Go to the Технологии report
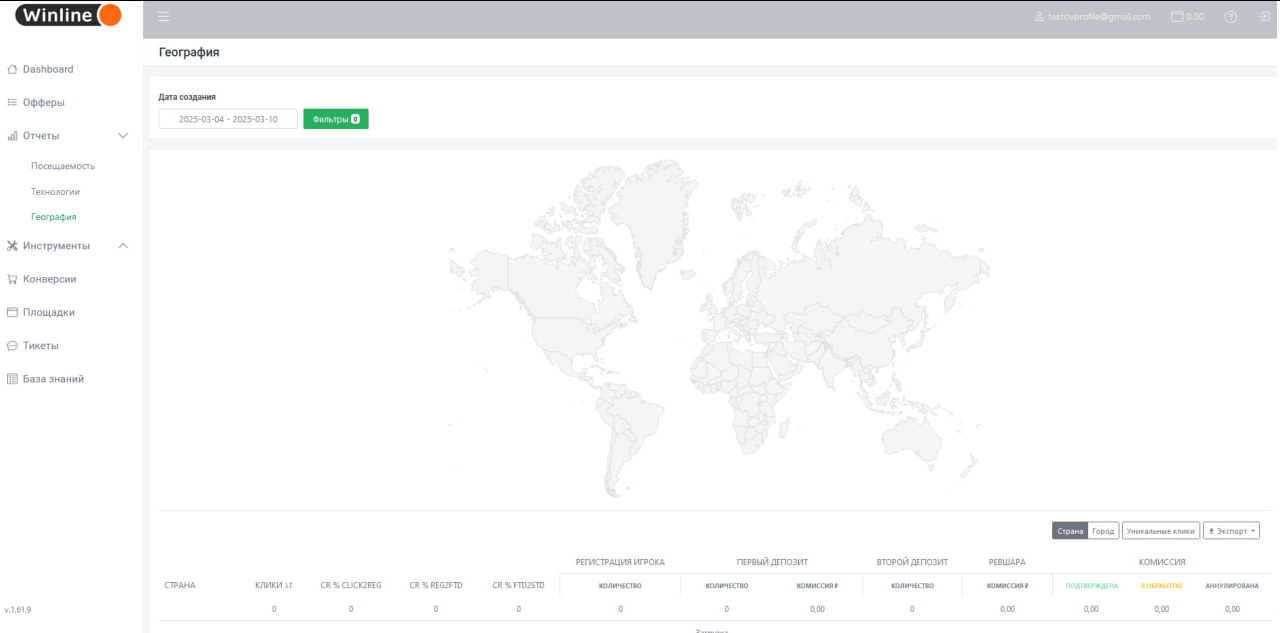Screen dimensions: 1280x633 (x=55, y=191)
